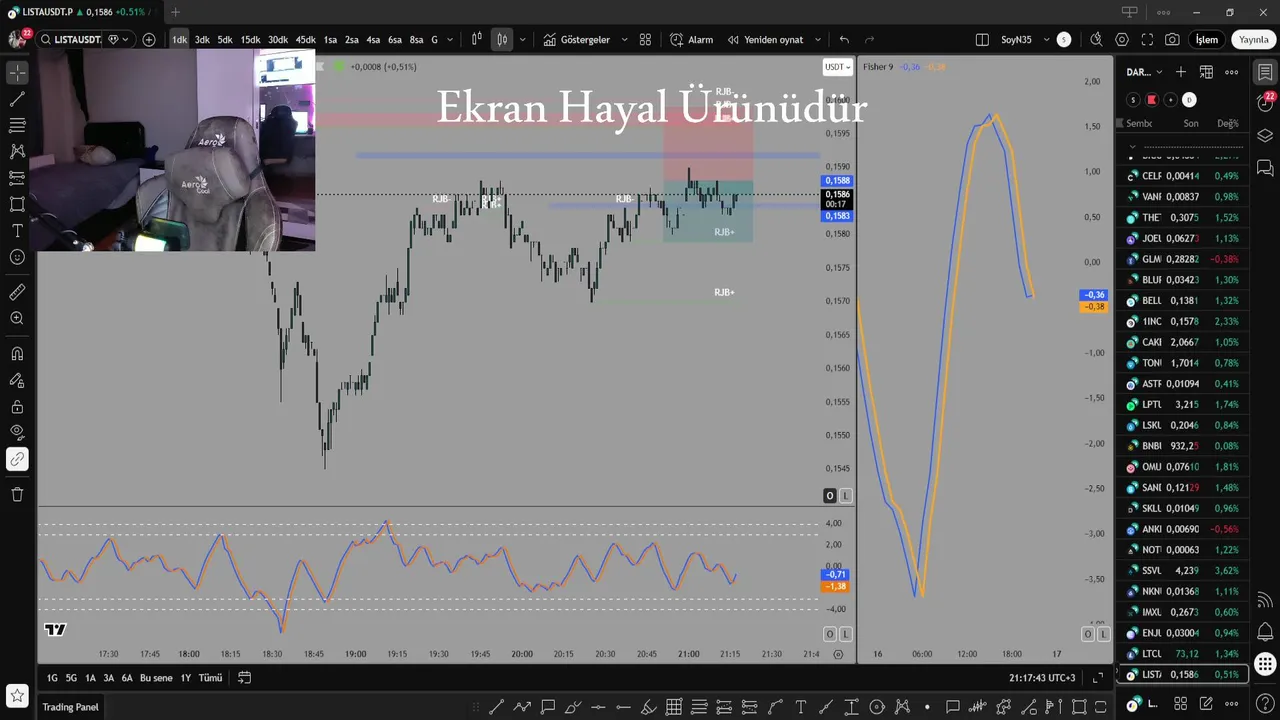Image resolution: width=1280 pixels, height=720 pixels.
Task: Select the BNBI watchlist row
Action: [1183, 446]
